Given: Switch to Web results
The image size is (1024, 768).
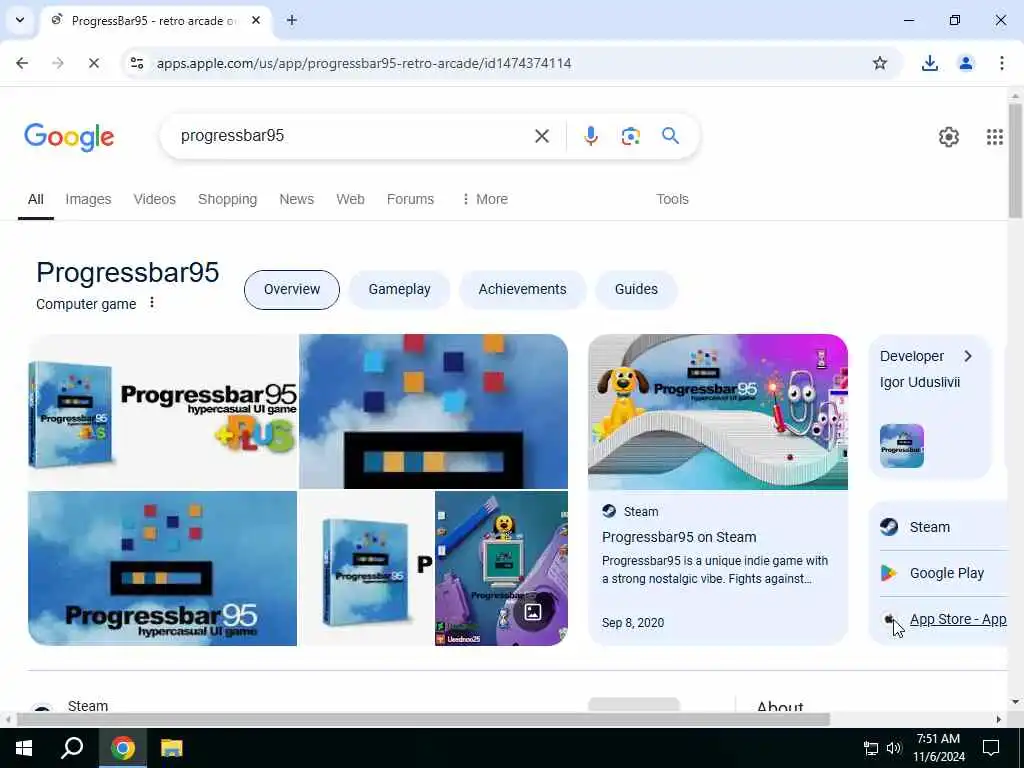Looking at the screenshot, I should [350, 199].
